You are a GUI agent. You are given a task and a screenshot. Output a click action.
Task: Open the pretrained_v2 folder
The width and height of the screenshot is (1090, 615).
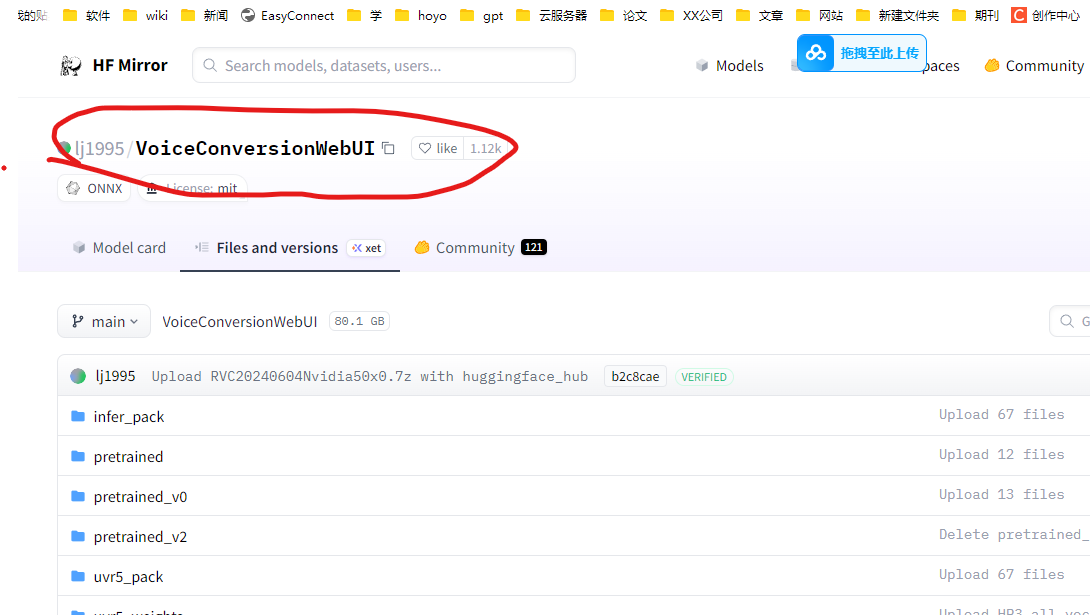(x=140, y=536)
